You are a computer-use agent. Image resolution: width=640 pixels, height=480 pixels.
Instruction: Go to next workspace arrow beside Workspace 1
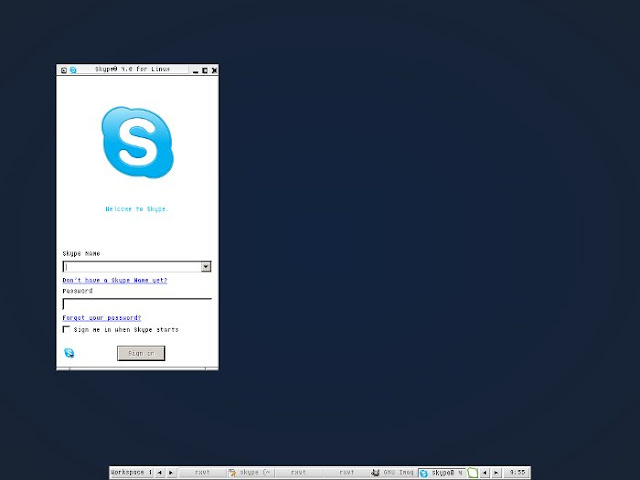tap(171, 473)
